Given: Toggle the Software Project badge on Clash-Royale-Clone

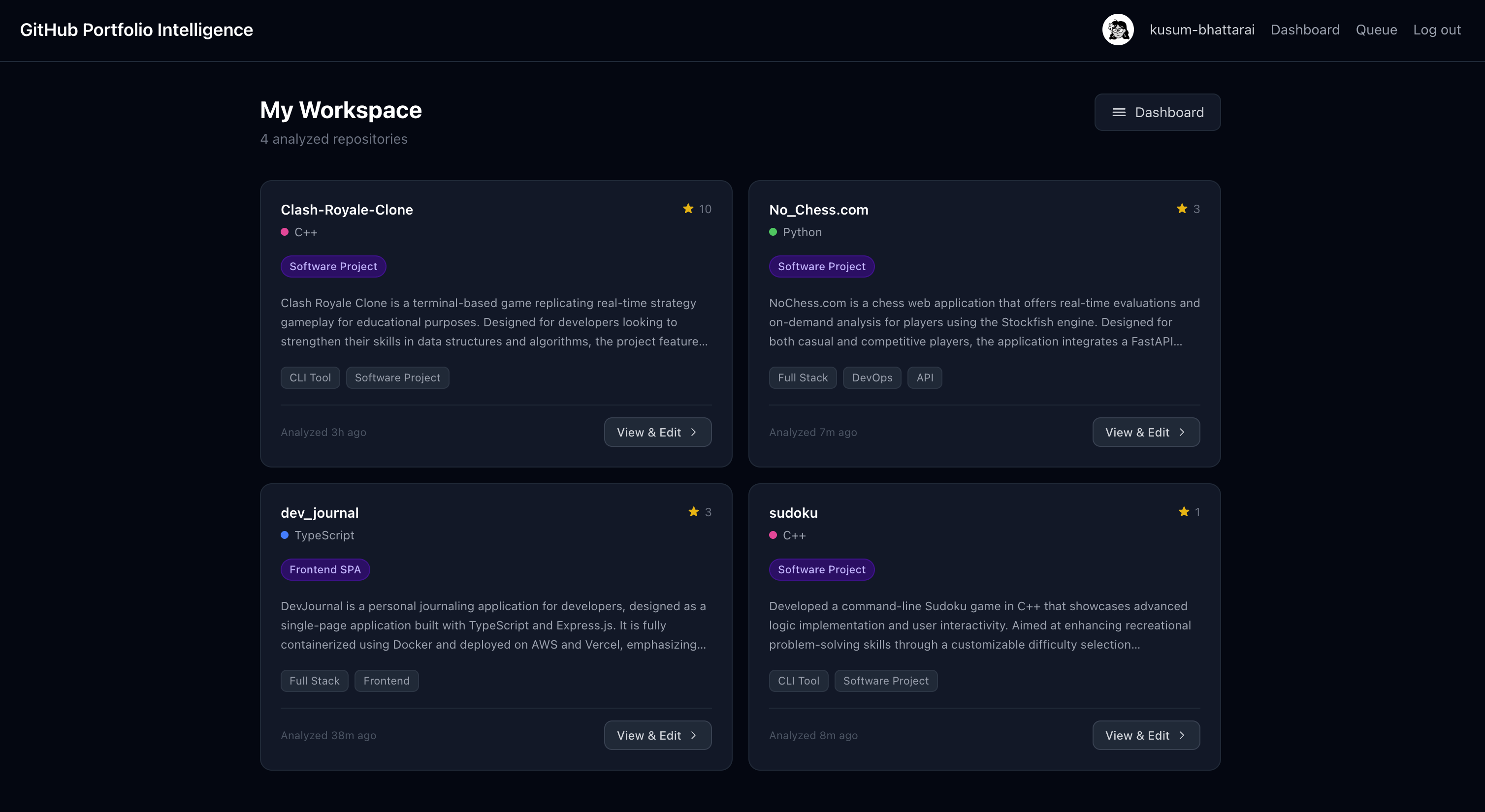Looking at the screenshot, I should click(x=333, y=266).
